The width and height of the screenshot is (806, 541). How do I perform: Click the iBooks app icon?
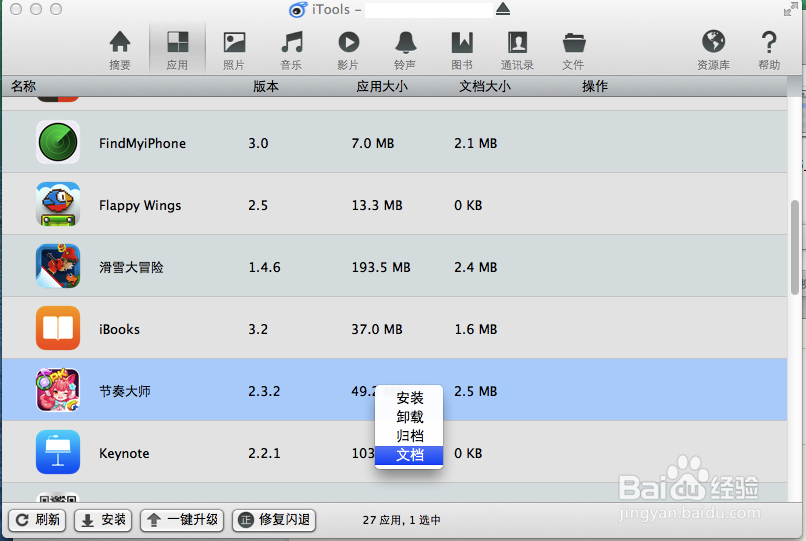[58, 328]
